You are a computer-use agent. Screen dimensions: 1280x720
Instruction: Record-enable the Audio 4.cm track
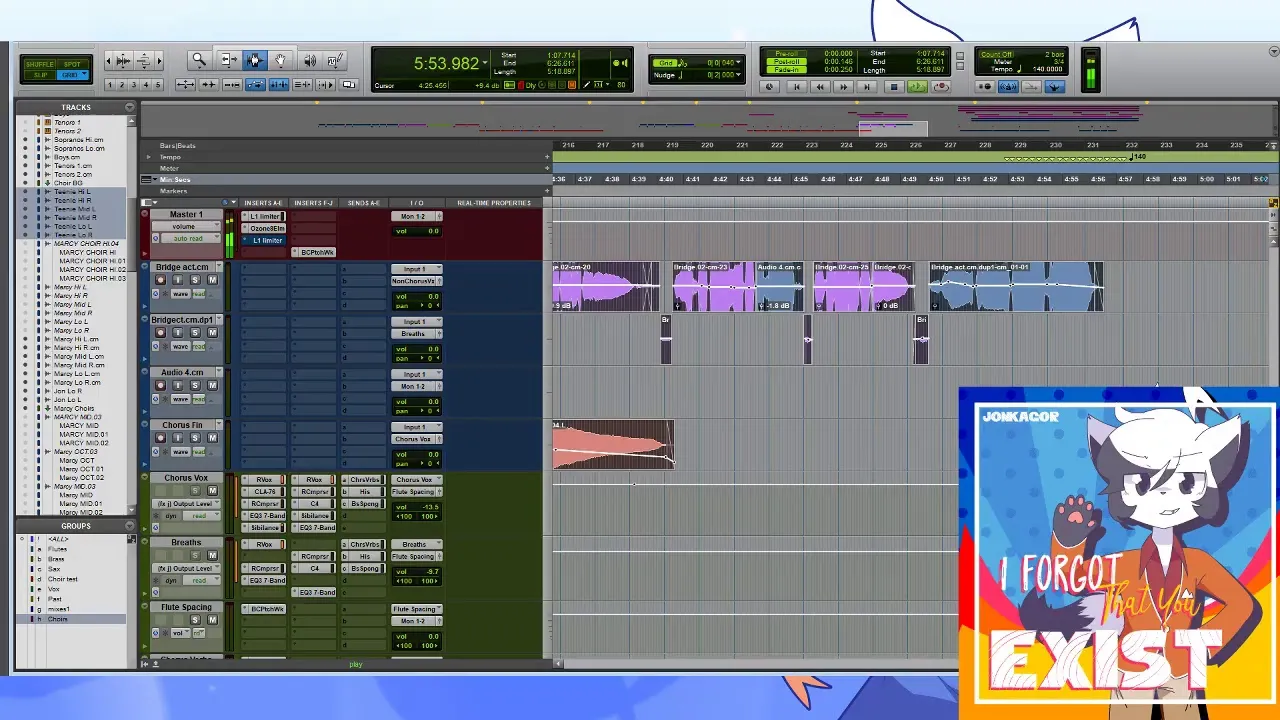click(x=160, y=385)
